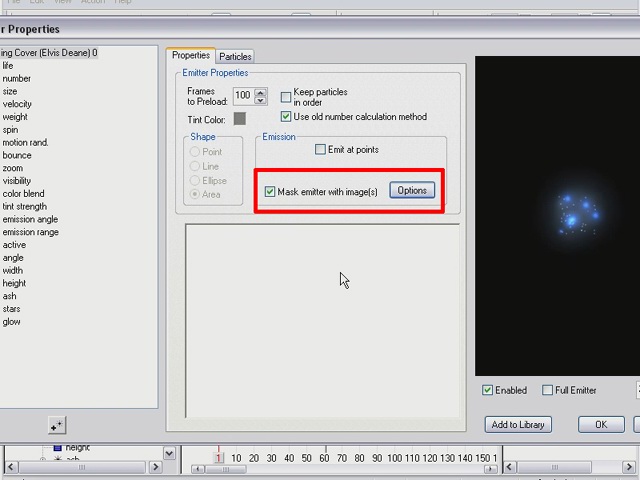Select emission angle in the property list
640x480 pixels.
tap(30, 219)
